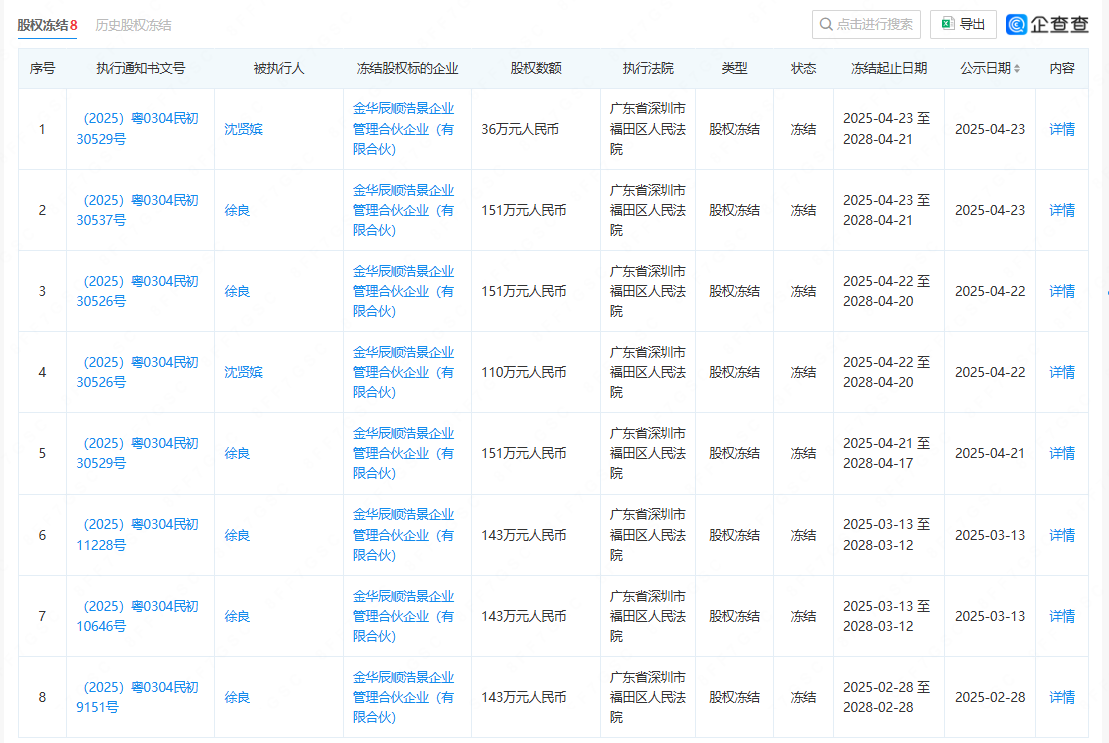This screenshot has width=1109, height=743.
Task: Click the 导出 button label
Action: pyautogui.click(x=972, y=25)
